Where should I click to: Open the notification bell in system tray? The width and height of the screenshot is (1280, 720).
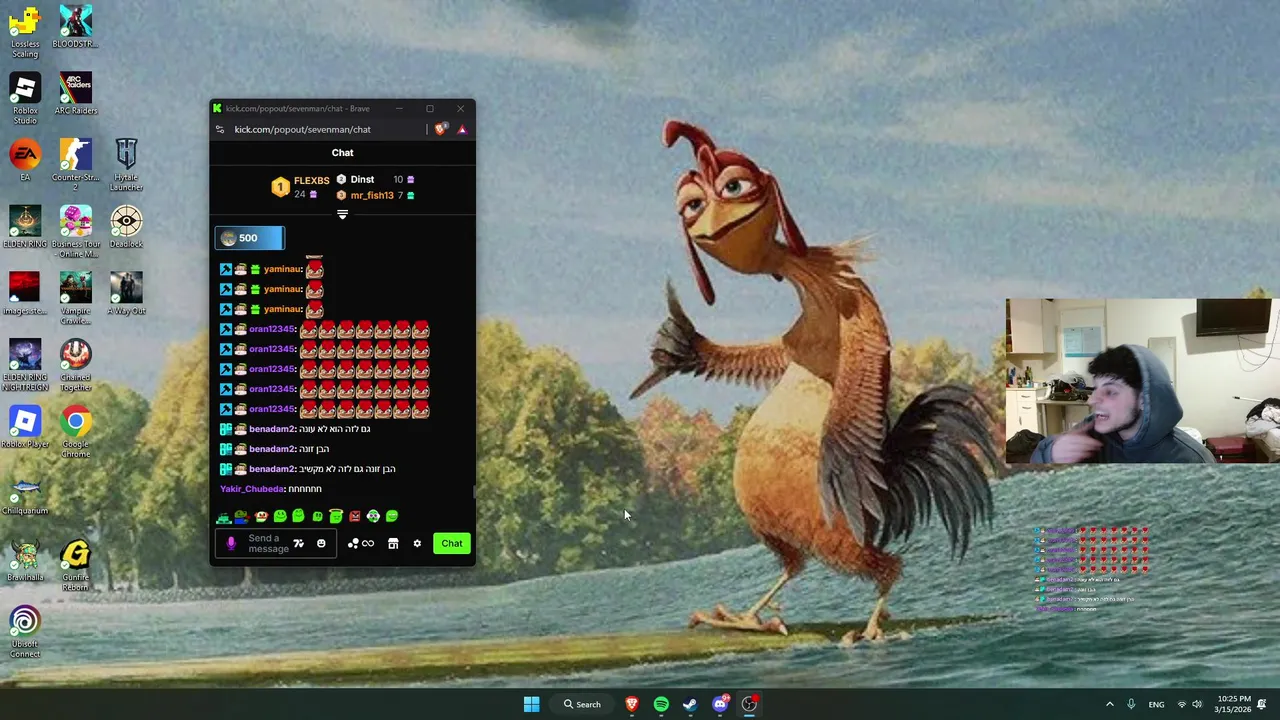coord(1262,704)
